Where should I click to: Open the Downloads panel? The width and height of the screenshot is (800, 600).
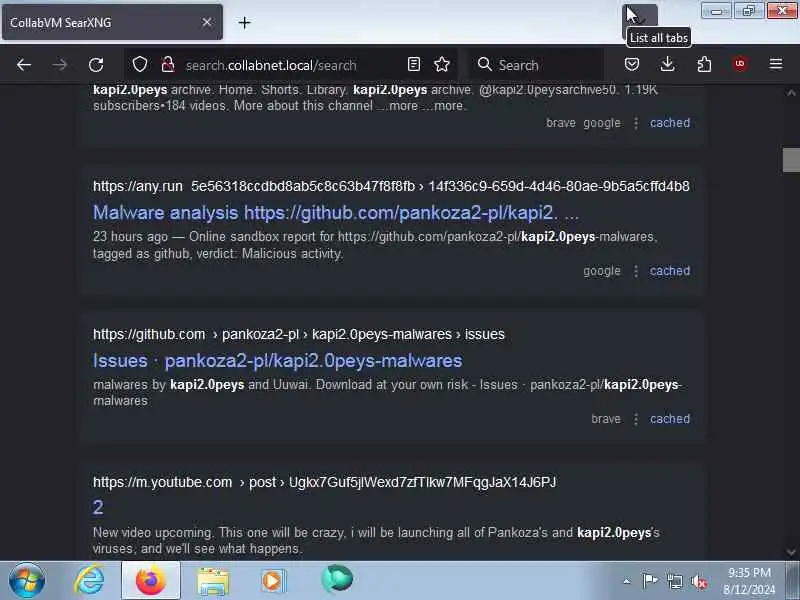(667, 64)
